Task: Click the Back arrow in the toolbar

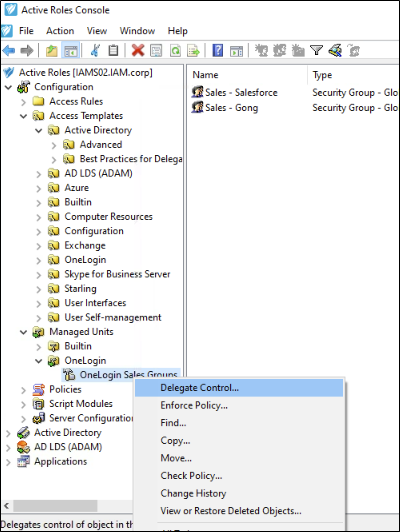Action: [9, 51]
